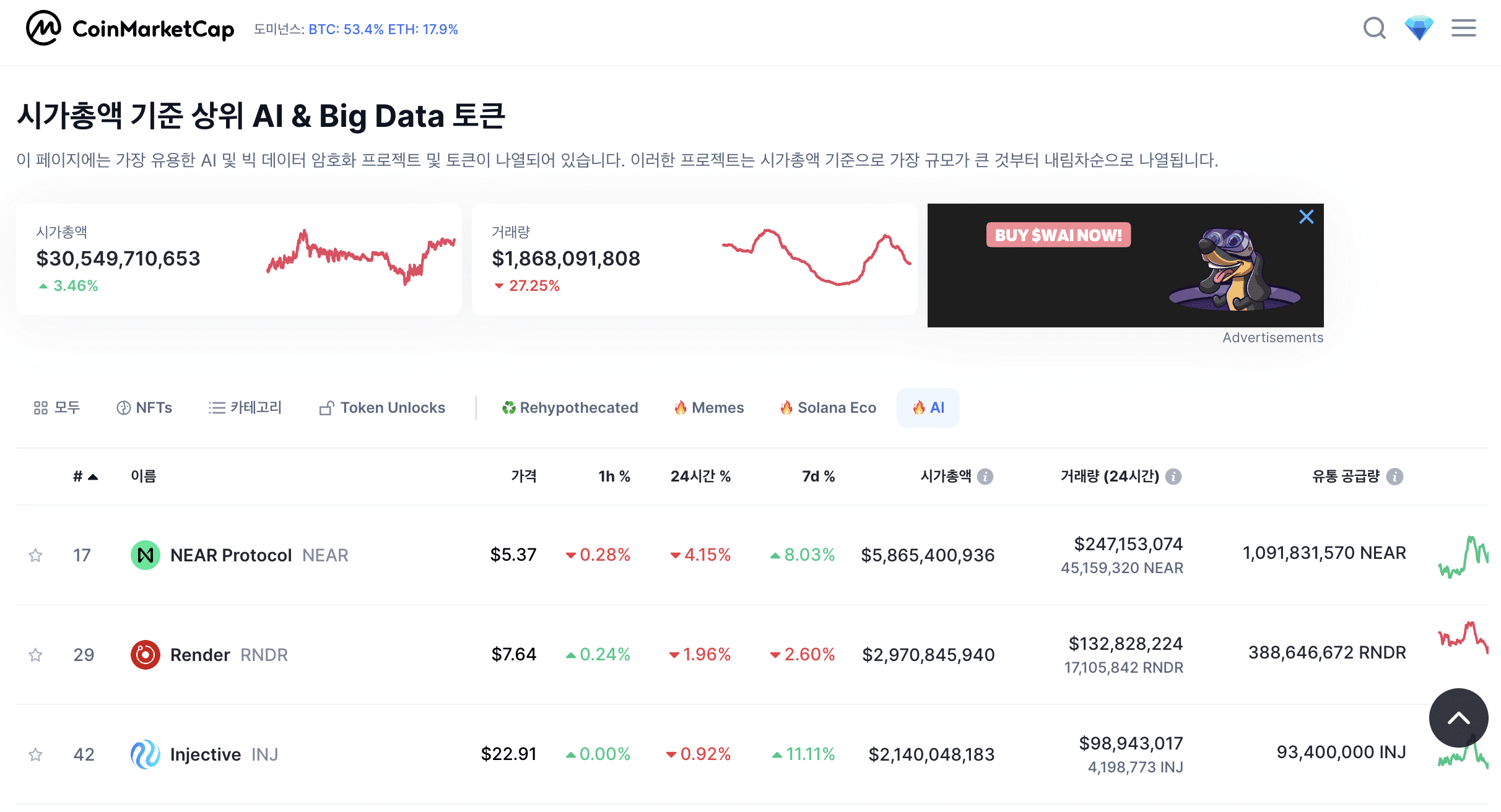The height and width of the screenshot is (812, 1501).
Task: Click NEAR market cap $5,865,400,936
Action: coord(928,555)
